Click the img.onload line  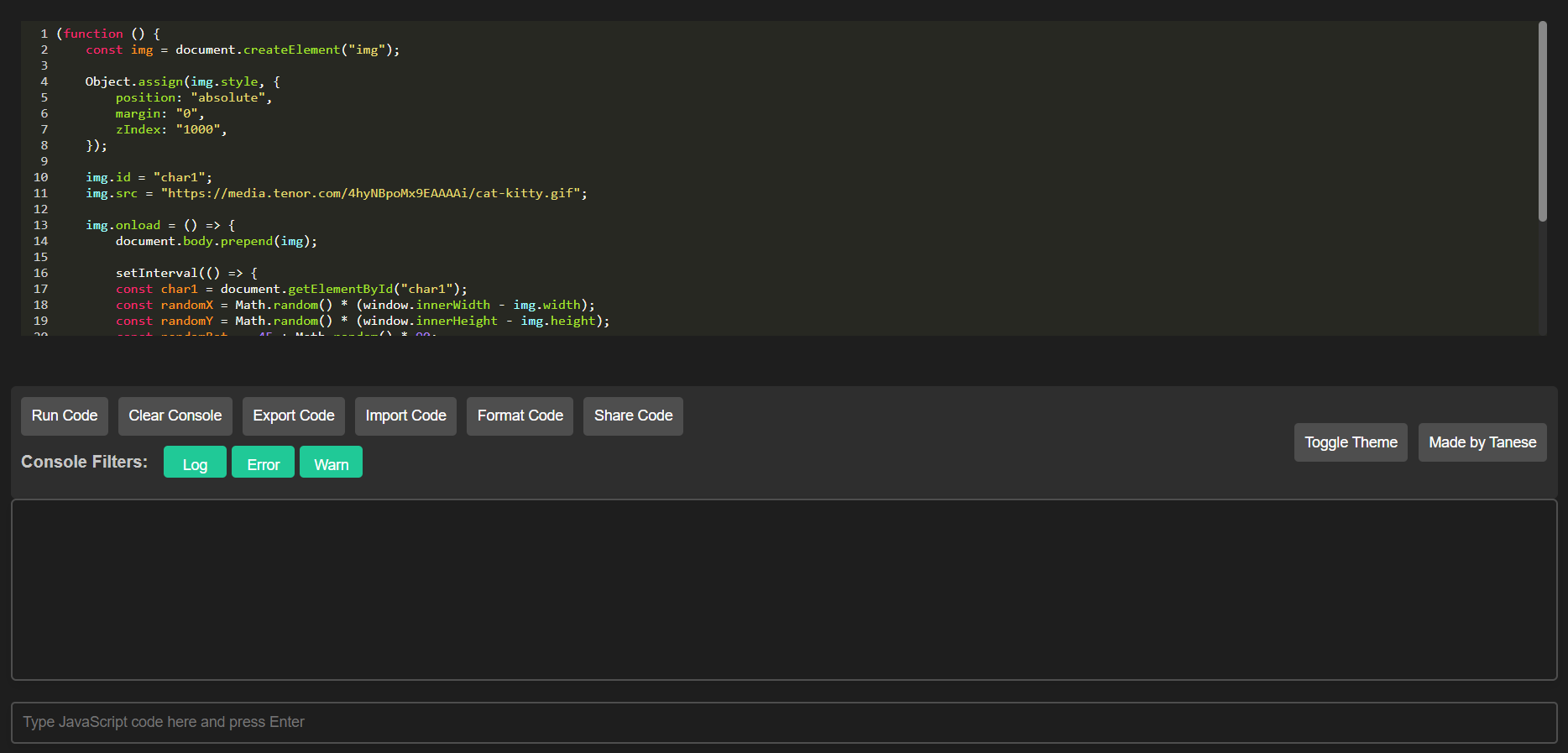[160, 225]
